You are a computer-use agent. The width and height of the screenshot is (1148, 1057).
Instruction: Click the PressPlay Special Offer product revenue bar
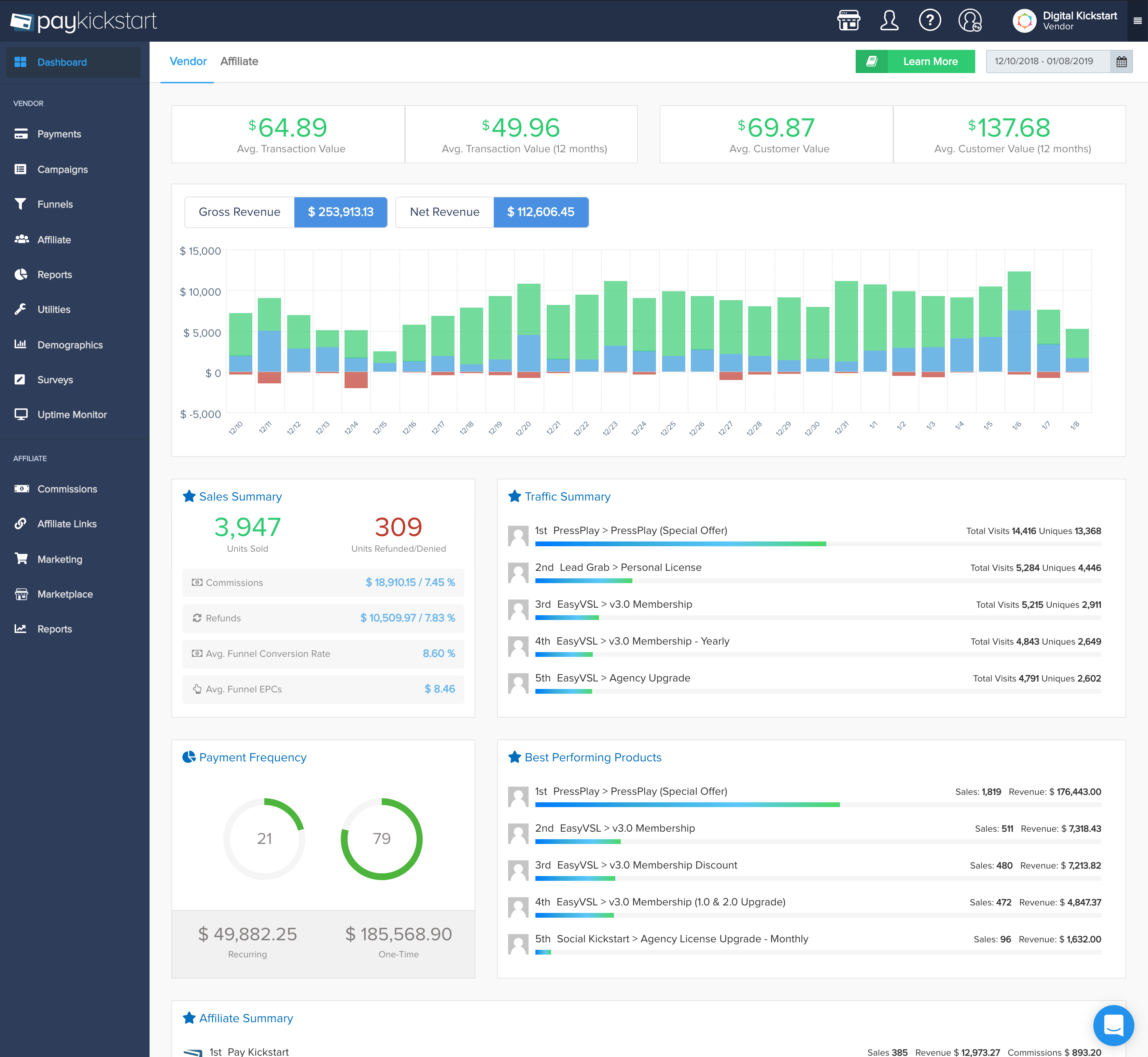818,805
